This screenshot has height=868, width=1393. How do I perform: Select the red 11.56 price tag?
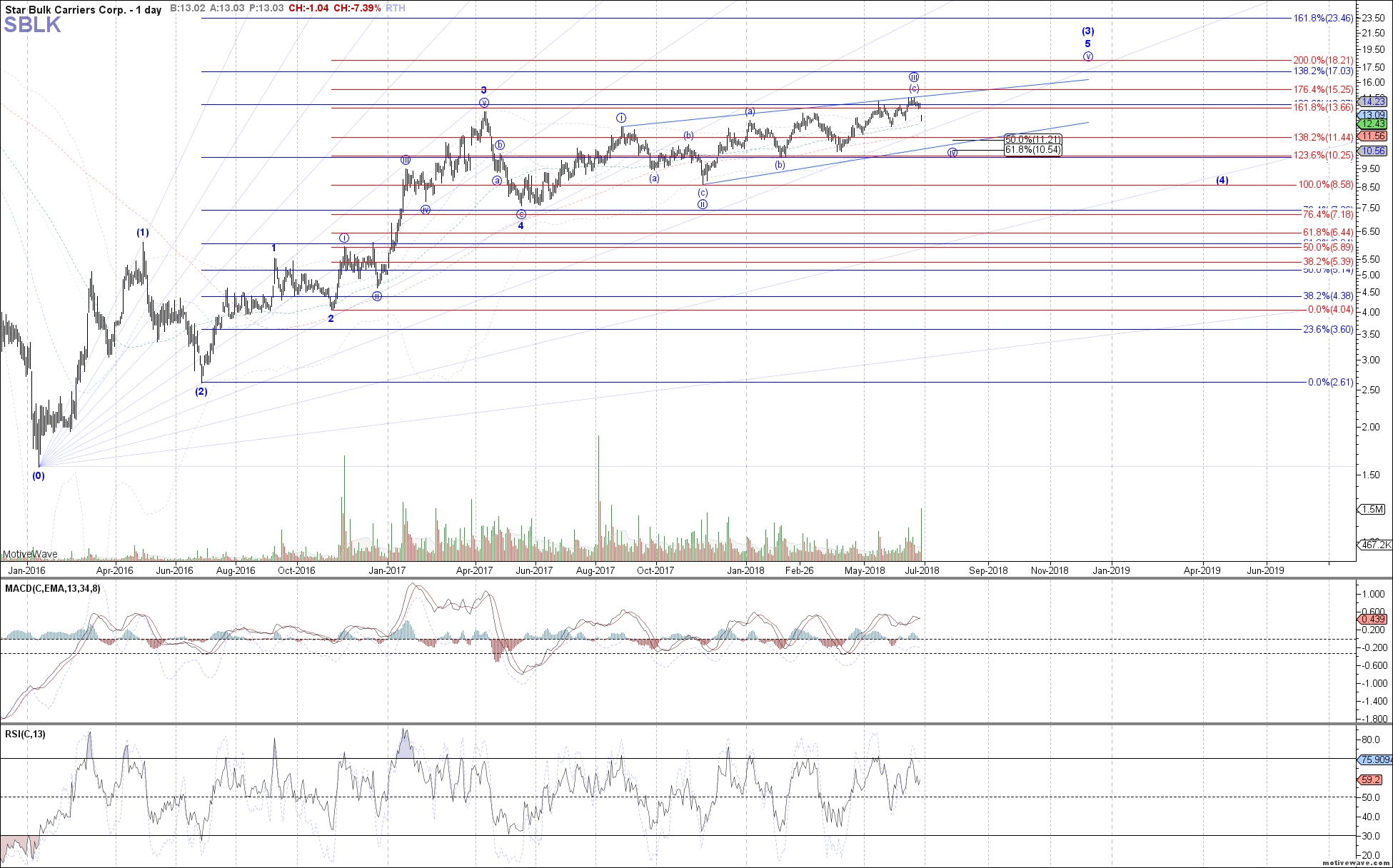coord(1374,136)
